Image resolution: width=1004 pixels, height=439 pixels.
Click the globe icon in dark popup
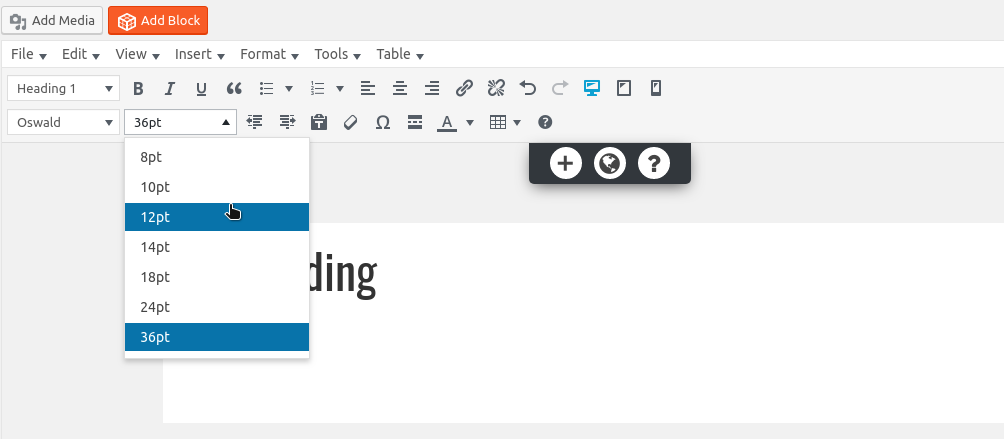tap(609, 163)
